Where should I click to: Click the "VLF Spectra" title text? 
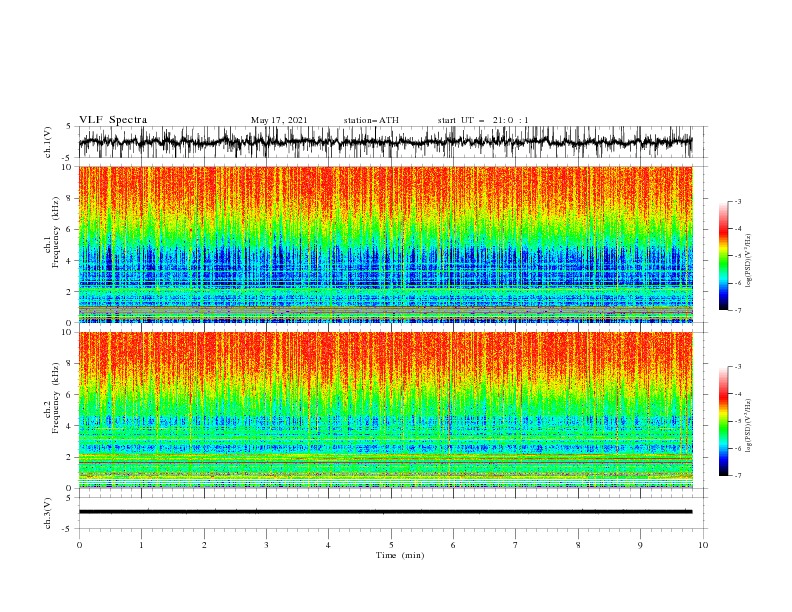113,120
